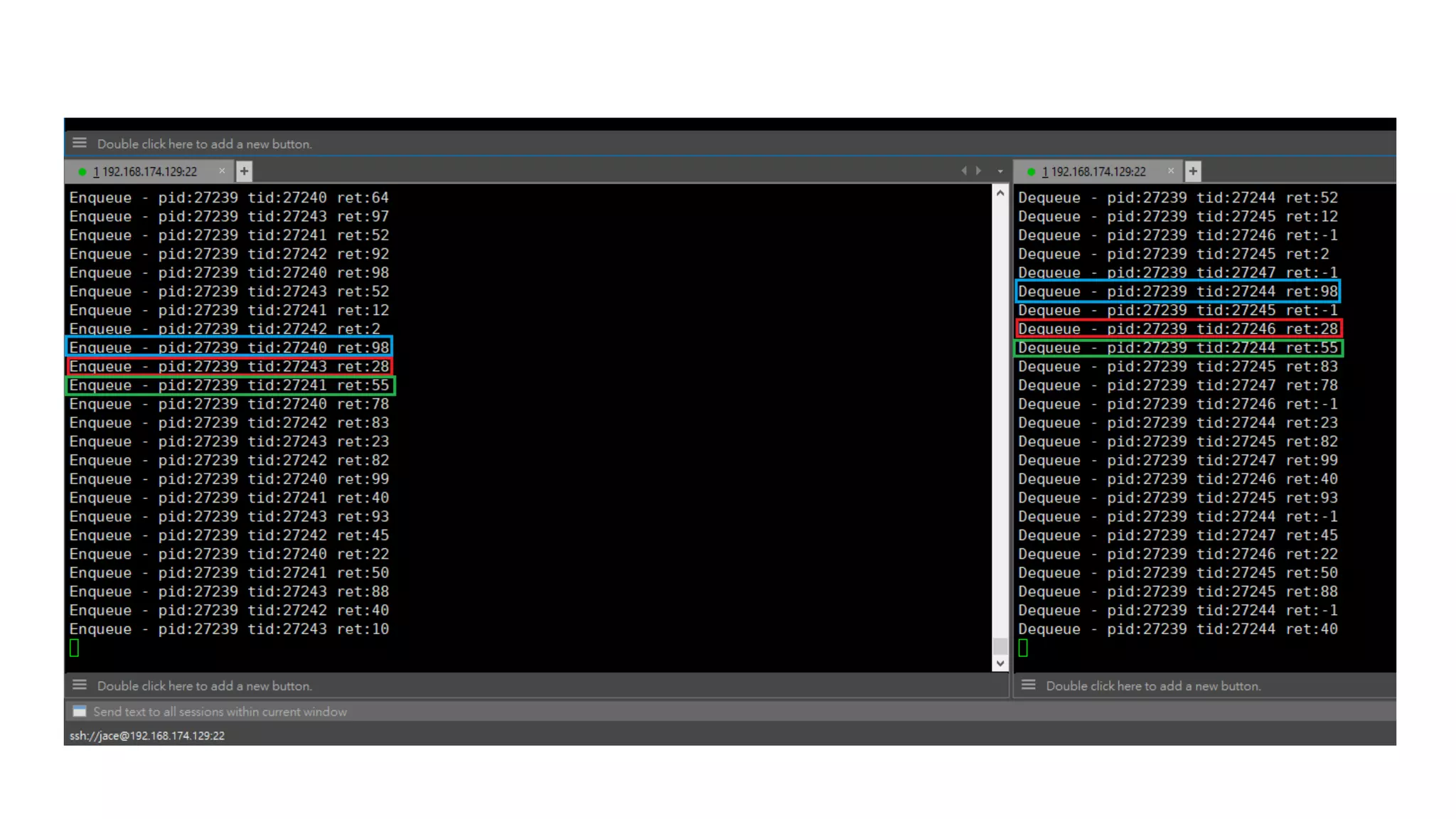1456x819 pixels.
Task: Click the scrollbar up arrow in left terminal
Action: click(x=1000, y=193)
